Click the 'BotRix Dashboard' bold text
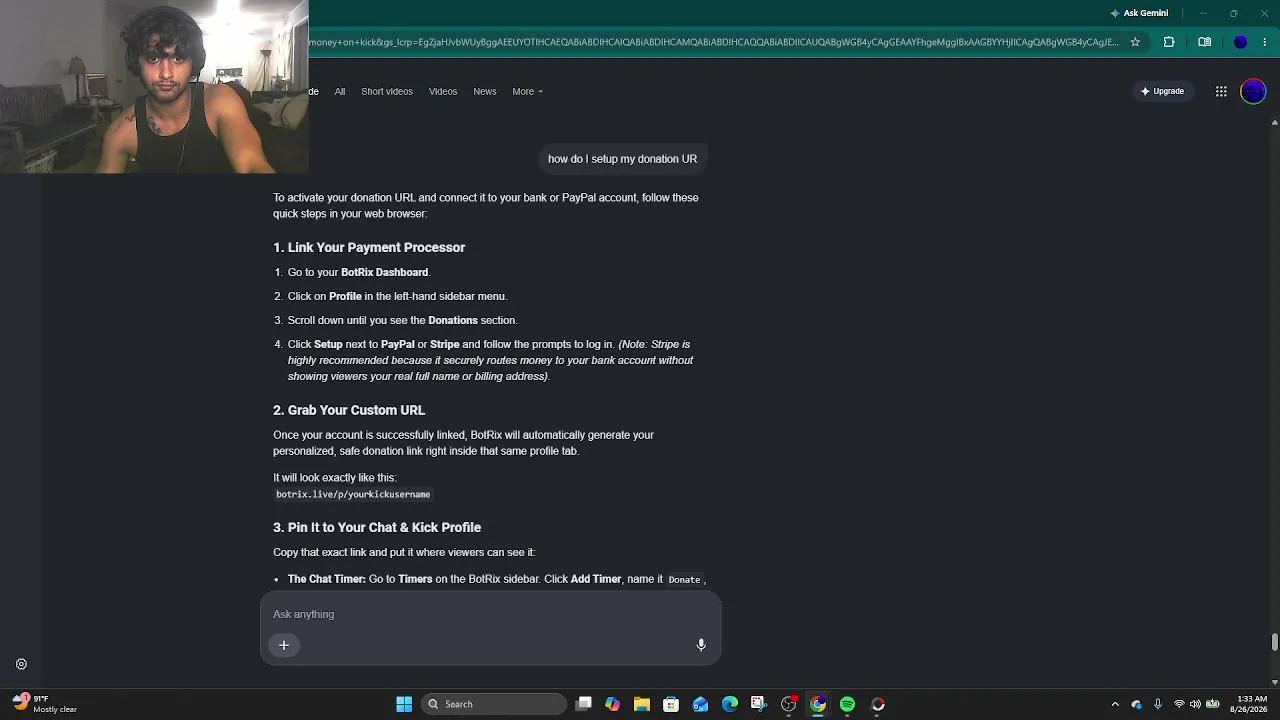Screen dimensions: 1280x720 click(385, 272)
